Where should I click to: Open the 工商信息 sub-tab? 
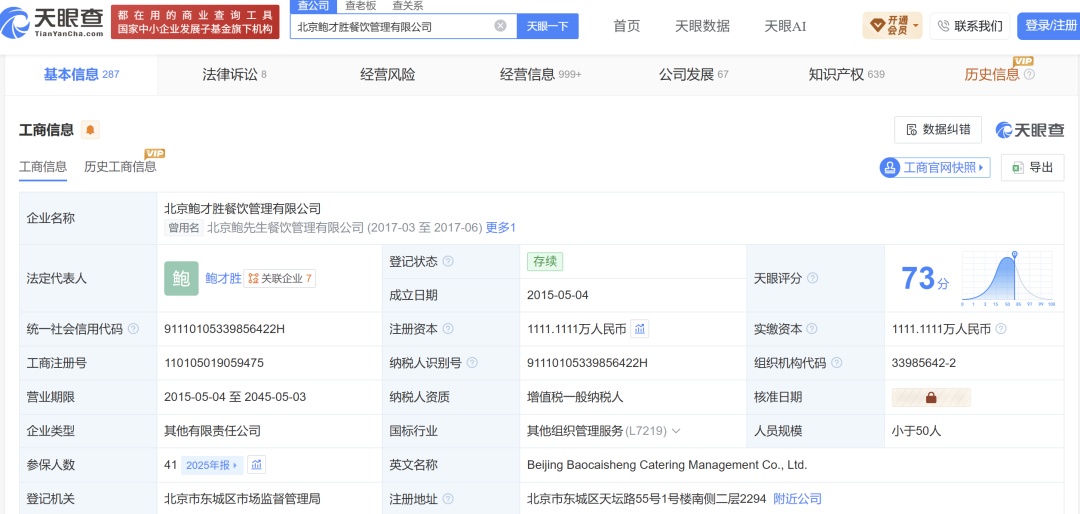tap(43, 167)
